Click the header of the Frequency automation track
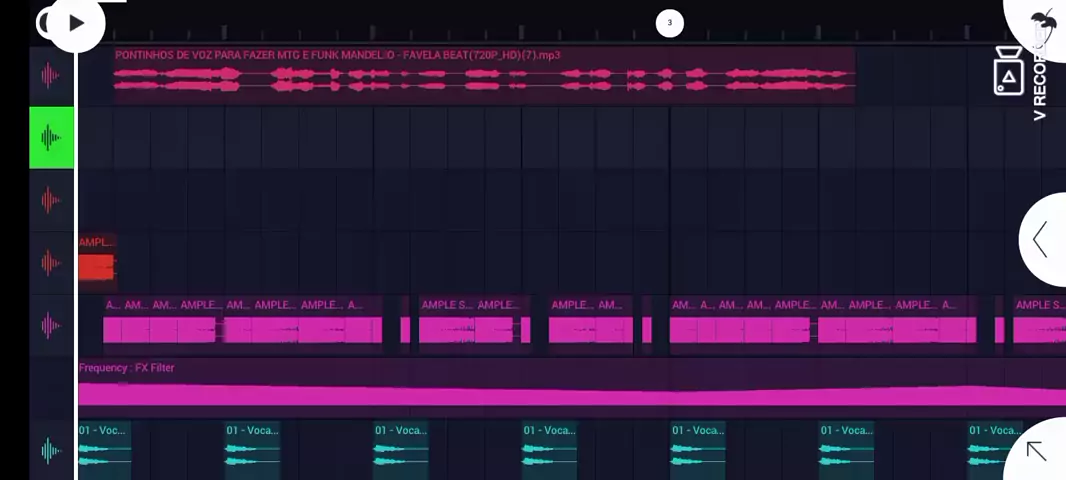Image resolution: width=1066 pixels, height=480 pixels. point(51,388)
